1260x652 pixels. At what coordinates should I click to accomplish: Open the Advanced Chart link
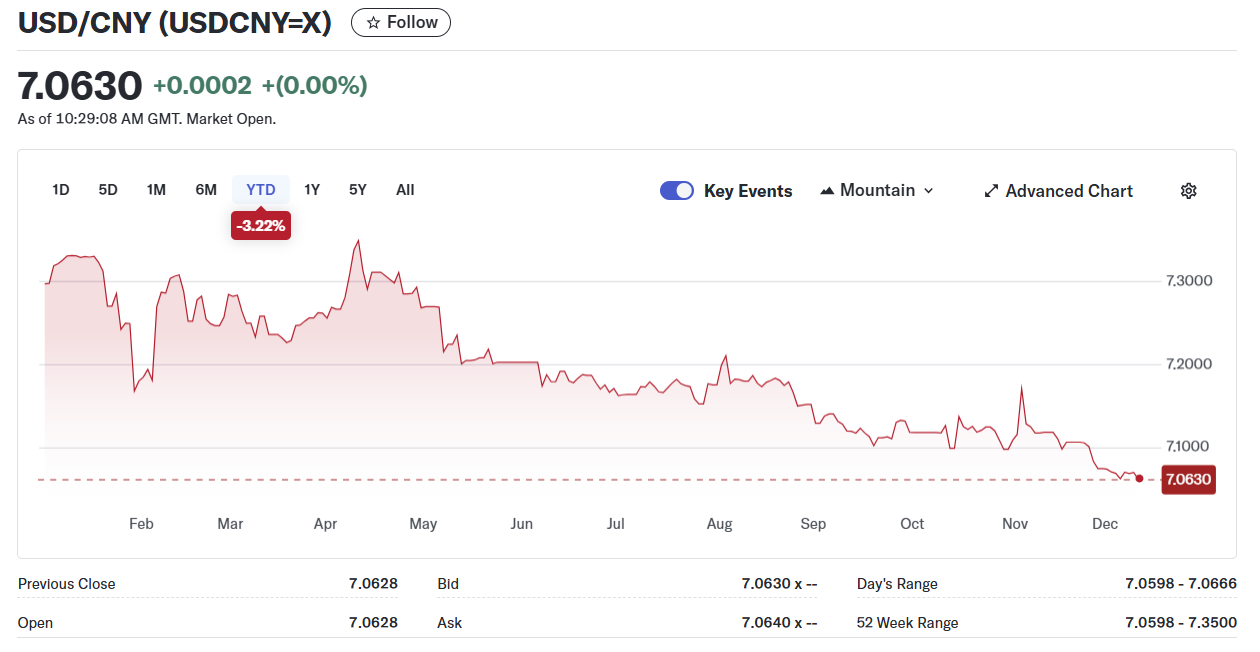[x=1068, y=191]
